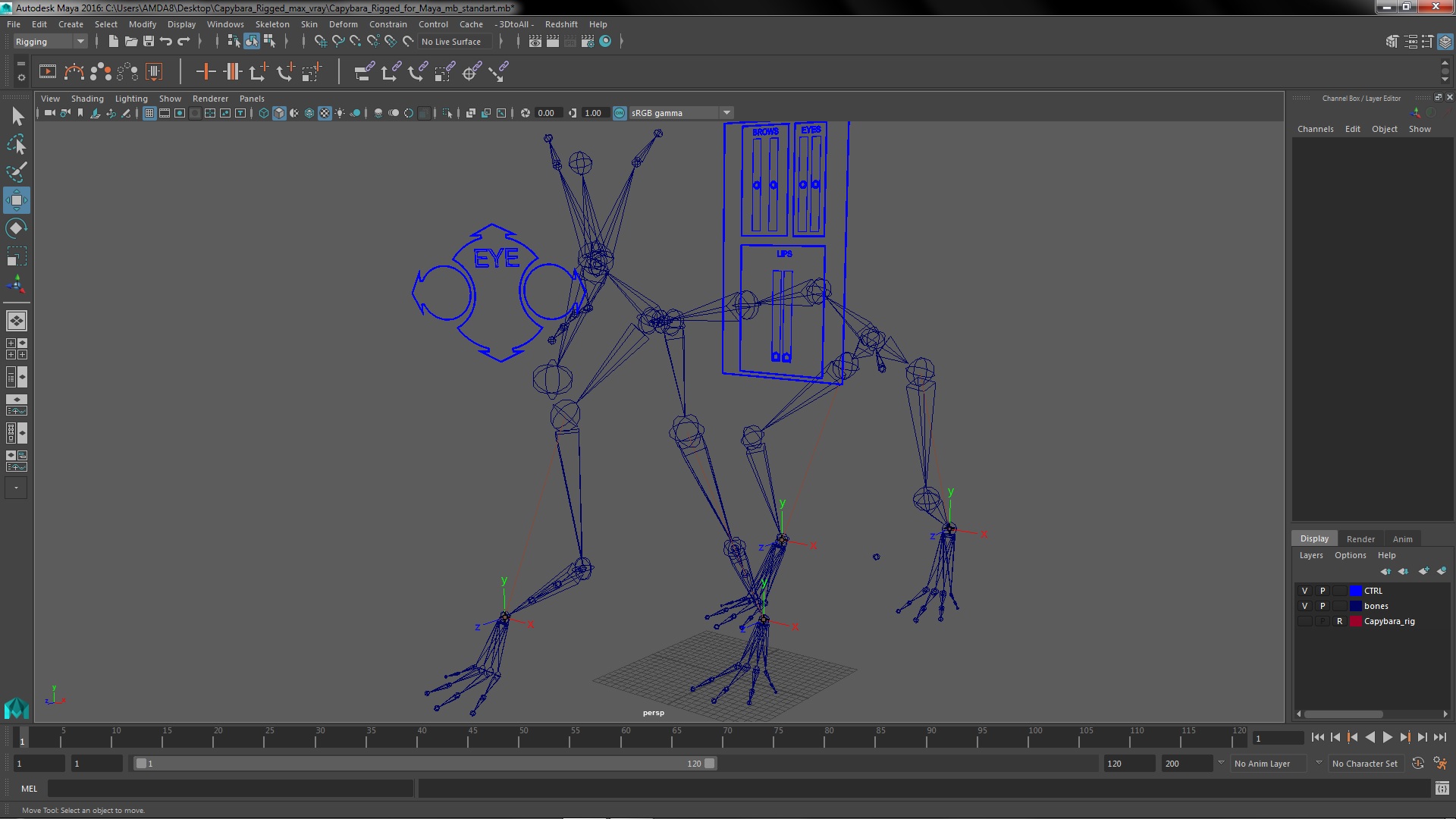Toggle visibility of CTRL layer

pyautogui.click(x=1304, y=591)
